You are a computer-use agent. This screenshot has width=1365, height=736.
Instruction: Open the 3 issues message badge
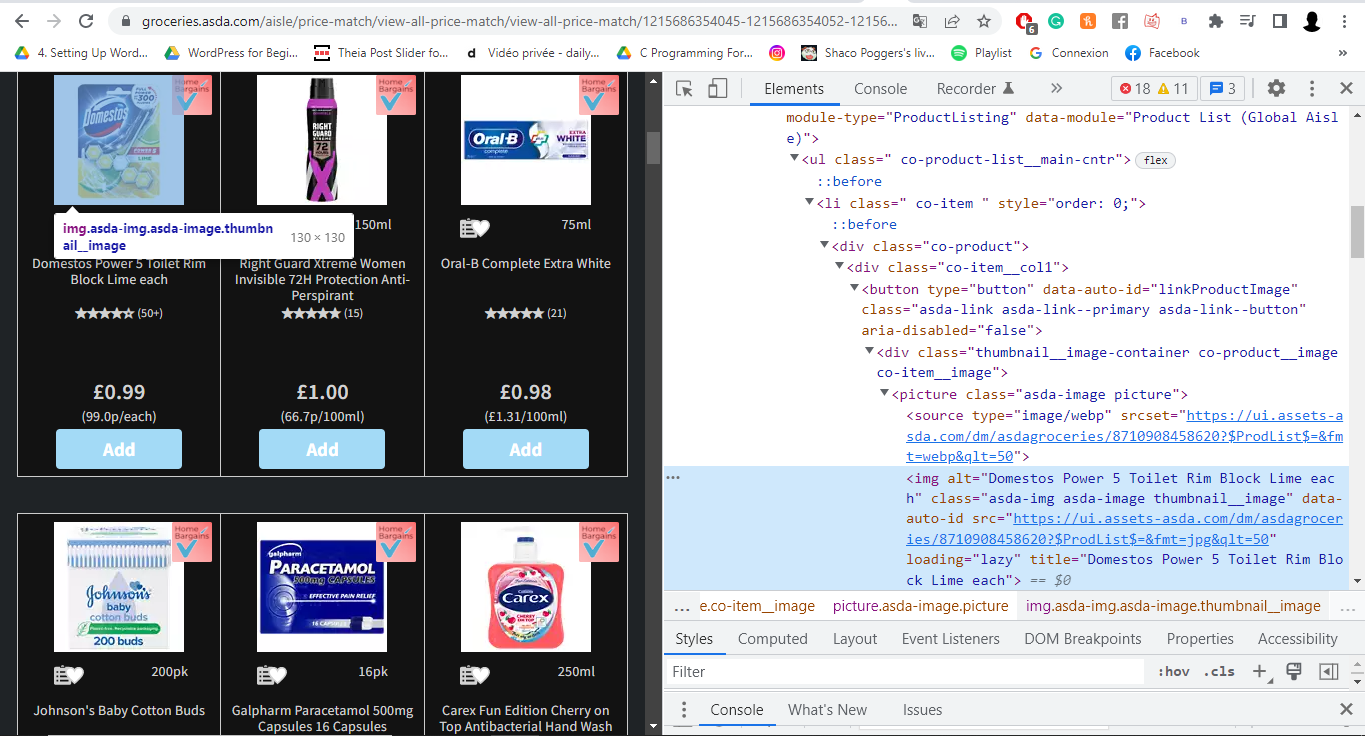pos(1222,89)
